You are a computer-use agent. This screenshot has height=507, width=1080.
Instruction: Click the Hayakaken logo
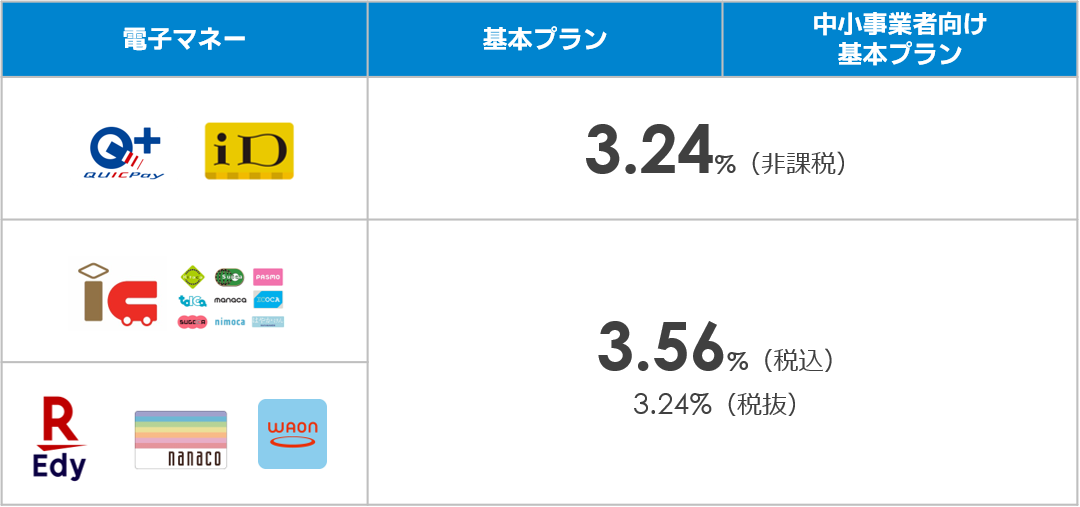(x=268, y=322)
